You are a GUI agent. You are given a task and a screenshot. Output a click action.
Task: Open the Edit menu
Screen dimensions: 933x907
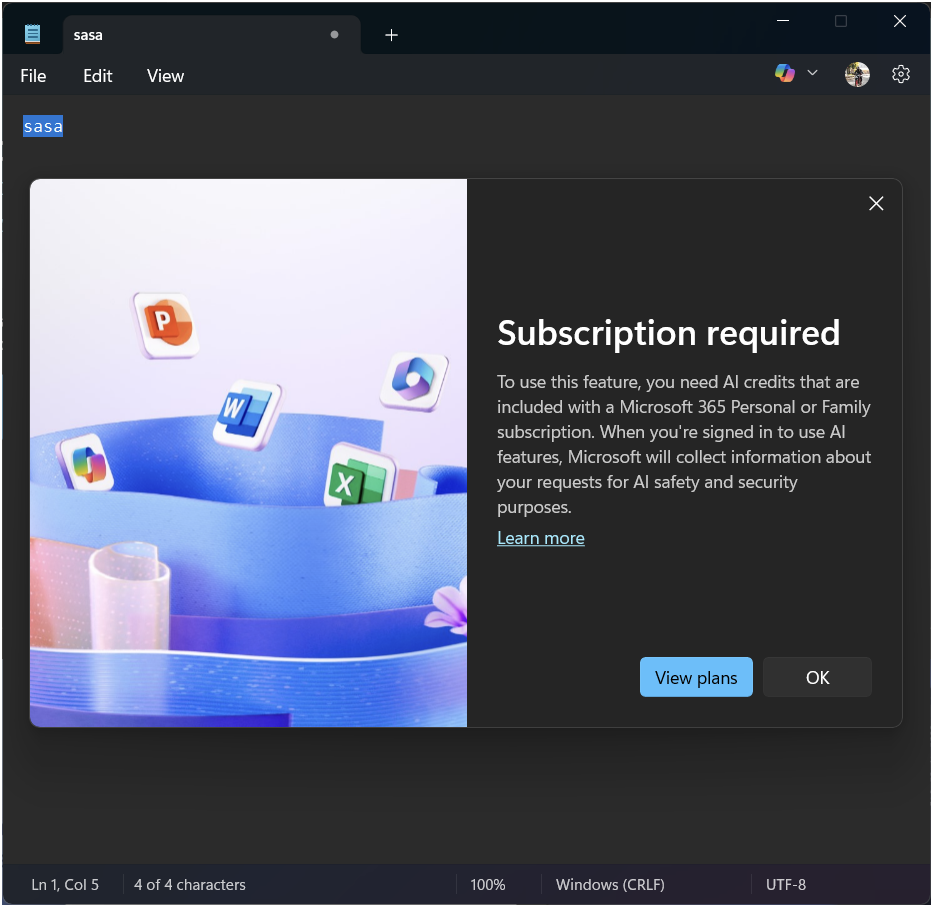coord(98,76)
